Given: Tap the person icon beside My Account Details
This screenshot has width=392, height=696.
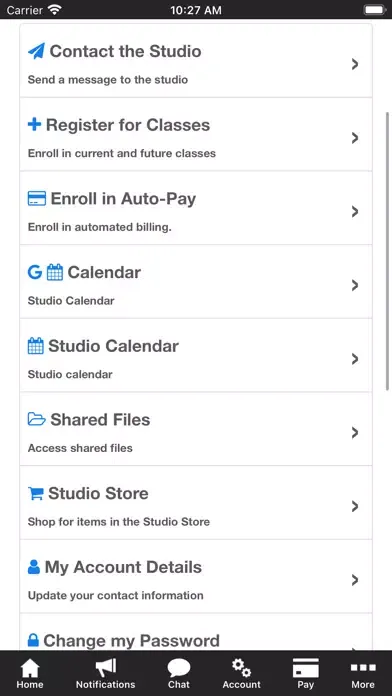Looking at the screenshot, I should pos(34,567).
